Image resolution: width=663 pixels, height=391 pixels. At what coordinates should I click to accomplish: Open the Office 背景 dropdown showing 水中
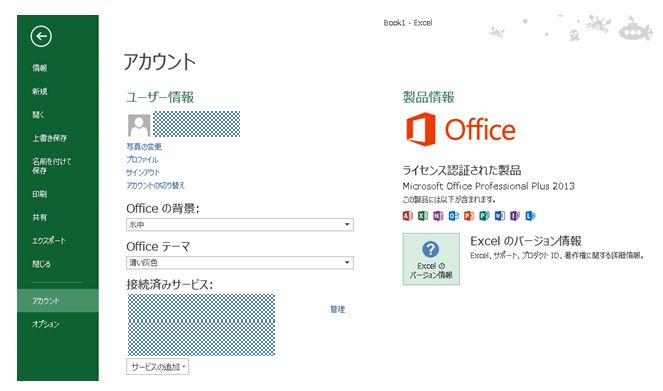coord(240,224)
